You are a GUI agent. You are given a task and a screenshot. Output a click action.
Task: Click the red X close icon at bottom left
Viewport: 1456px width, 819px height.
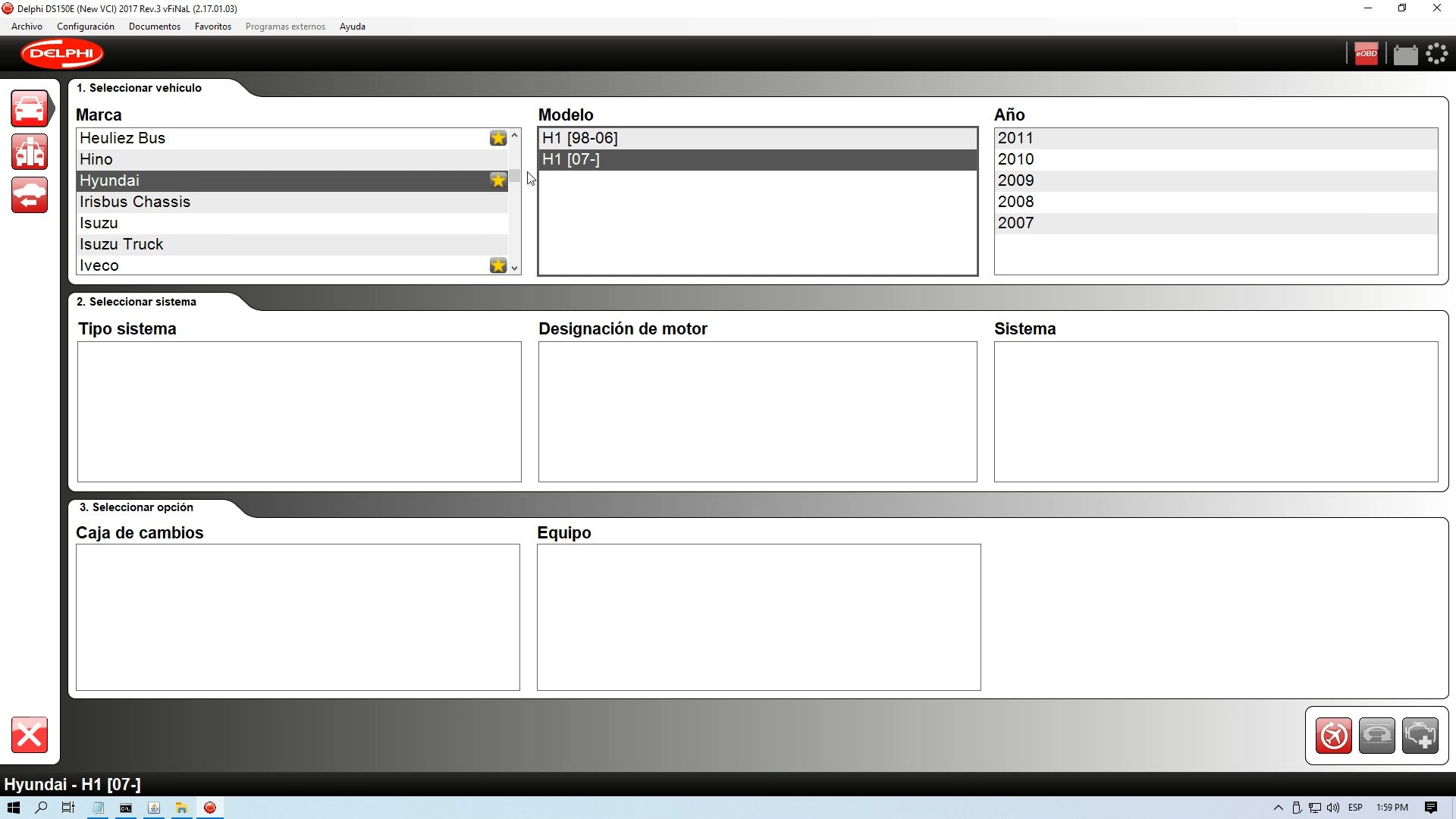click(30, 735)
